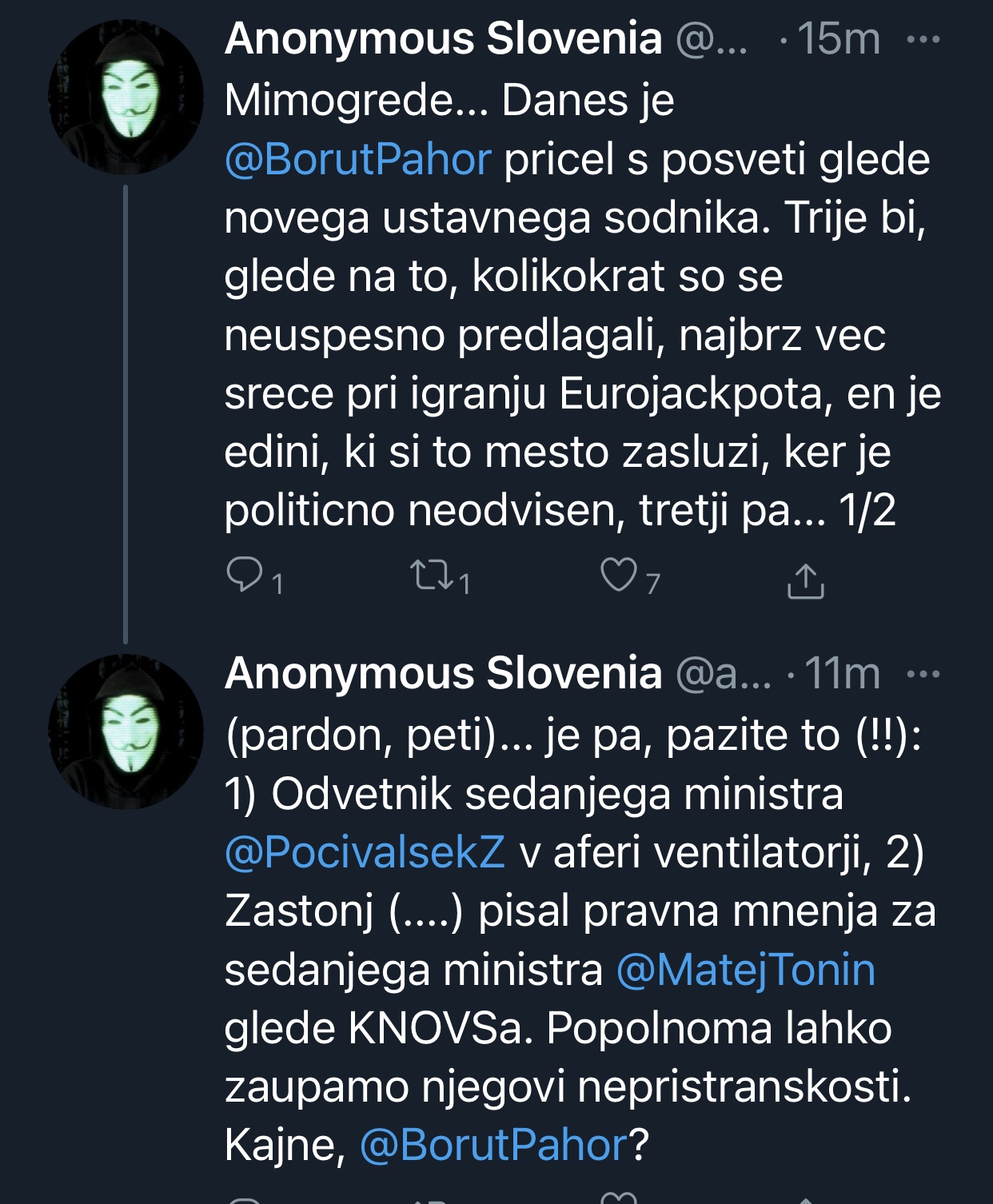
Task: Open the first tweet's Guy Fawkes avatar
Action: 126,98
